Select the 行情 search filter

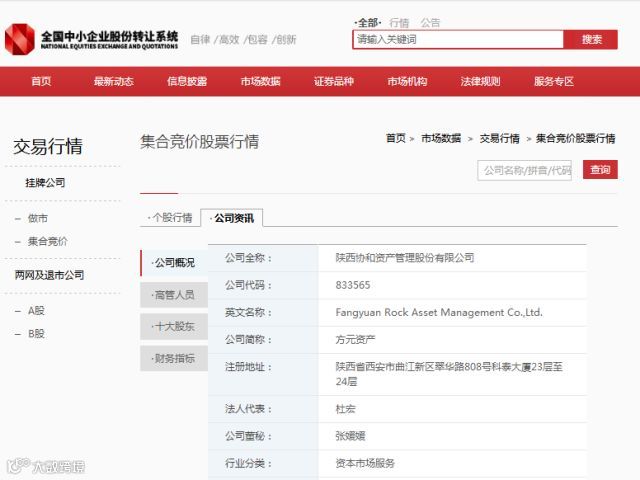tap(399, 23)
